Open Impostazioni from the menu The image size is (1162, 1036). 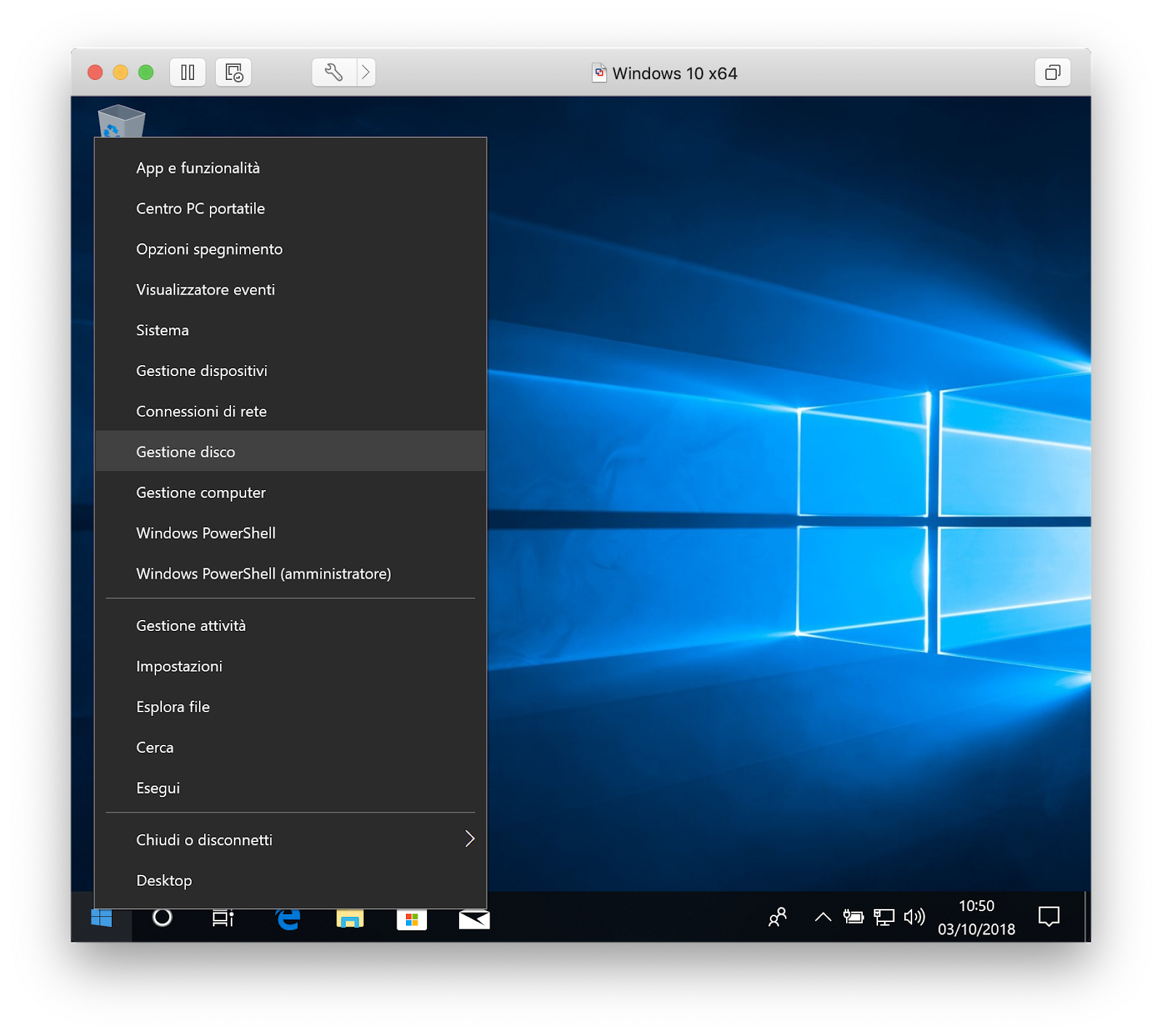coord(290,666)
